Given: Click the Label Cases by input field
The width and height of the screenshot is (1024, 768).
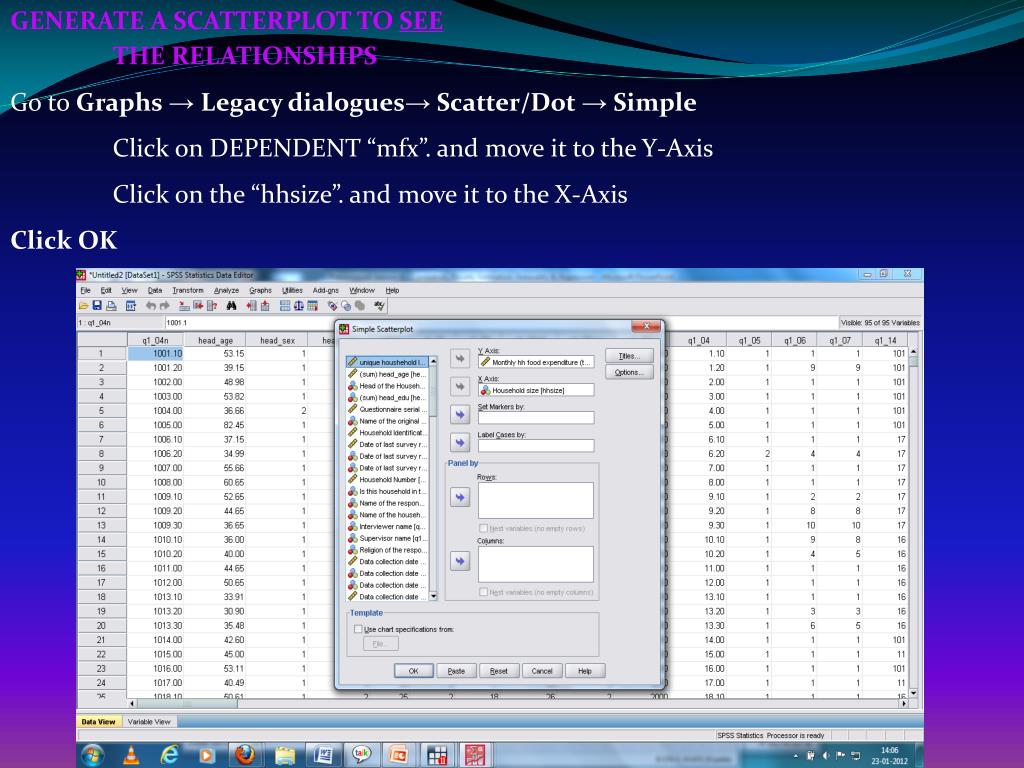Looking at the screenshot, I should pyautogui.click(x=536, y=445).
